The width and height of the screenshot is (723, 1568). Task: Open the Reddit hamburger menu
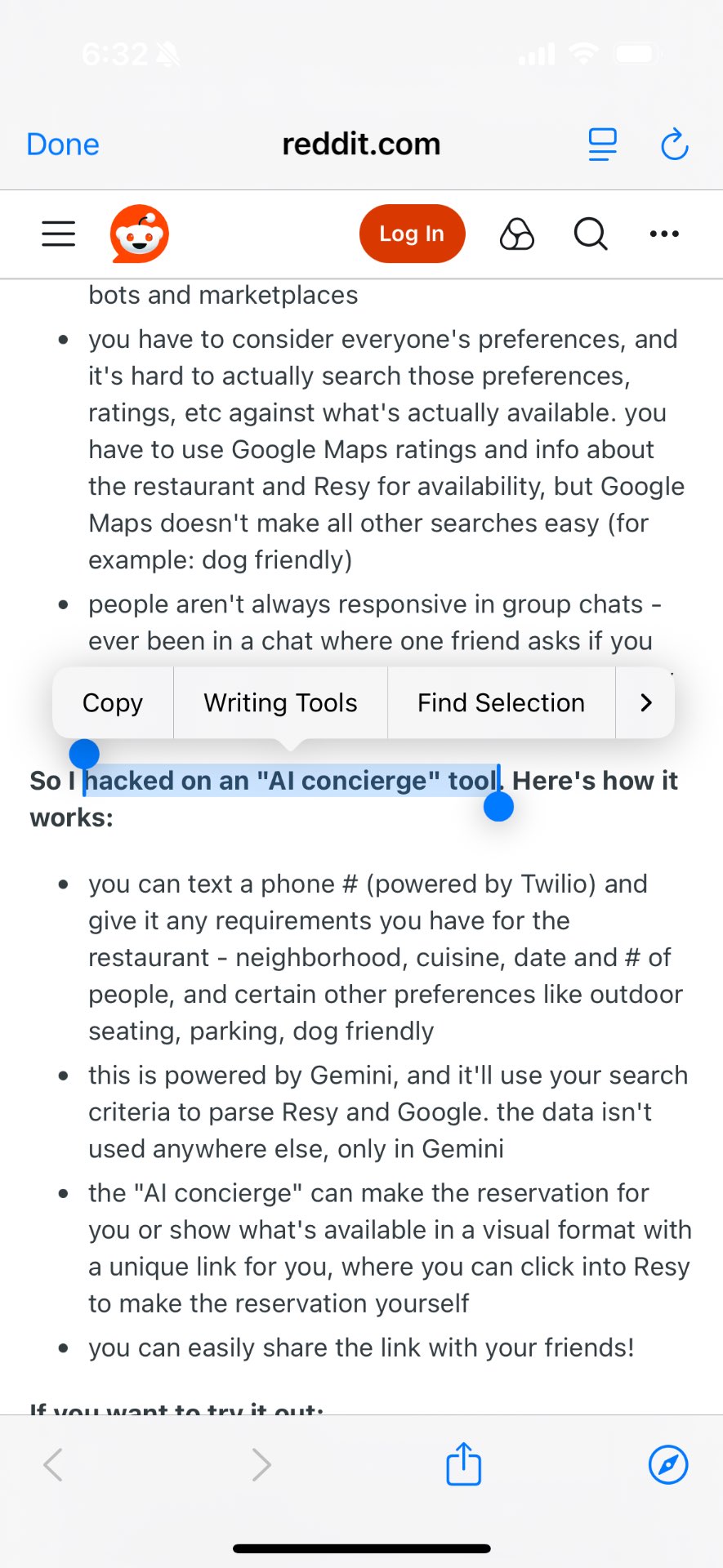(x=59, y=234)
